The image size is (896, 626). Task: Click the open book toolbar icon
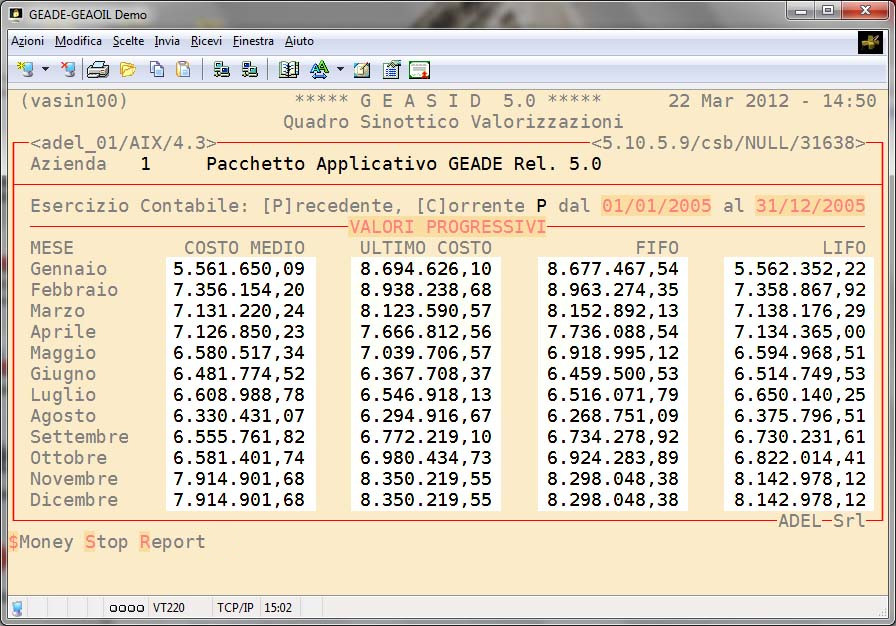(x=289, y=69)
